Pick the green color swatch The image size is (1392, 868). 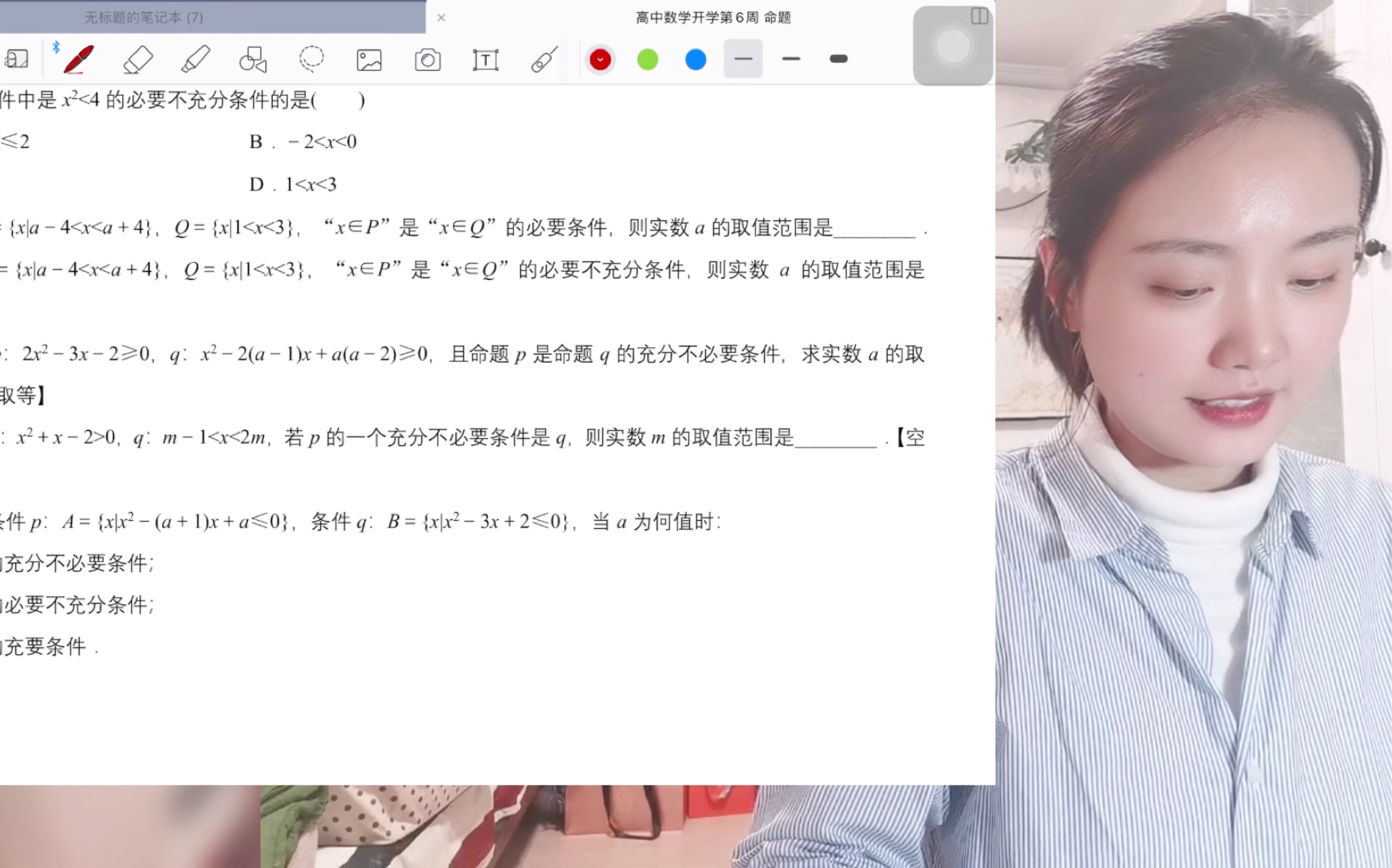point(648,59)
